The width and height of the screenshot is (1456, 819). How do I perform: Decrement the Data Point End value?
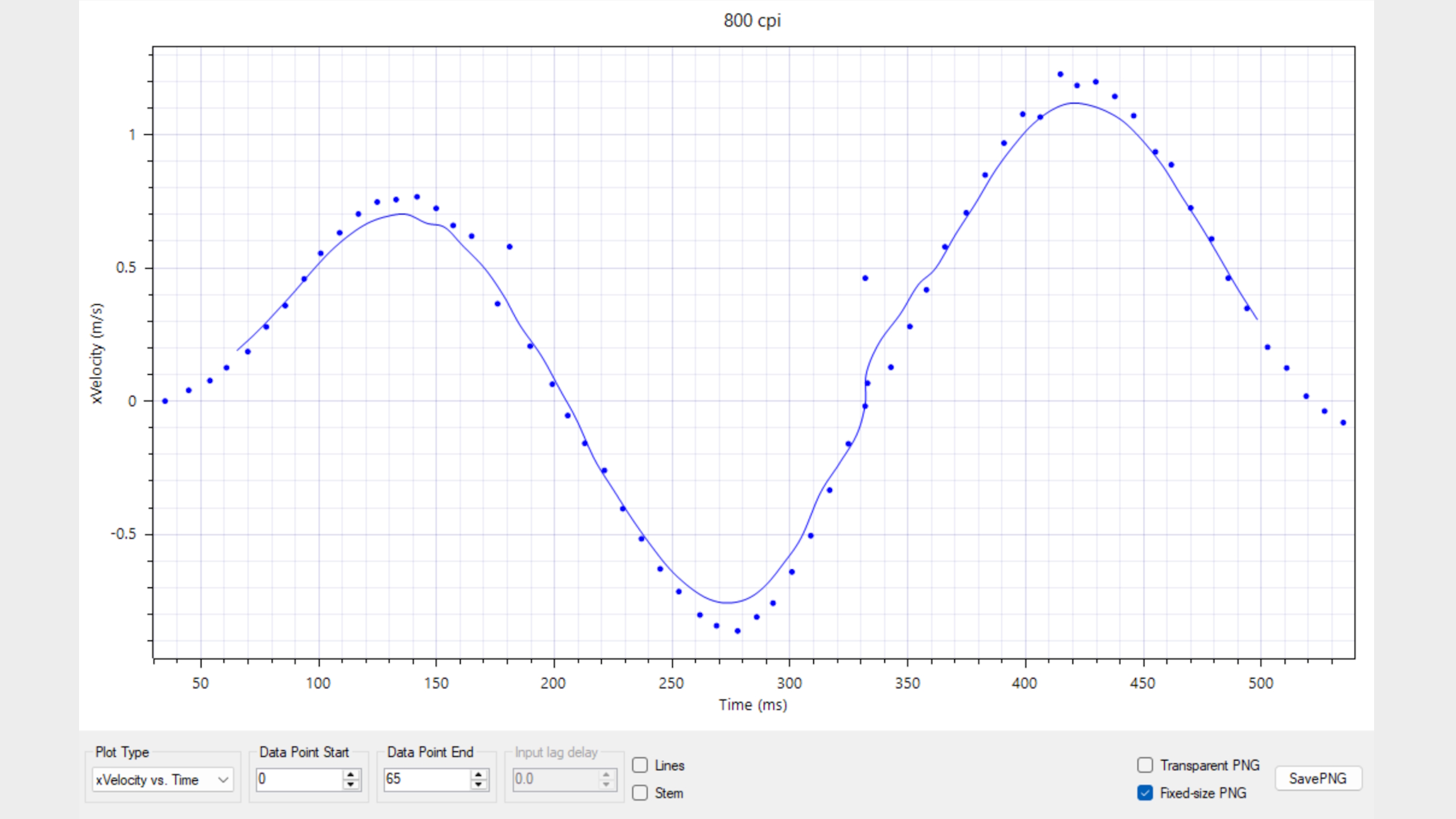(x=479, y=784)
